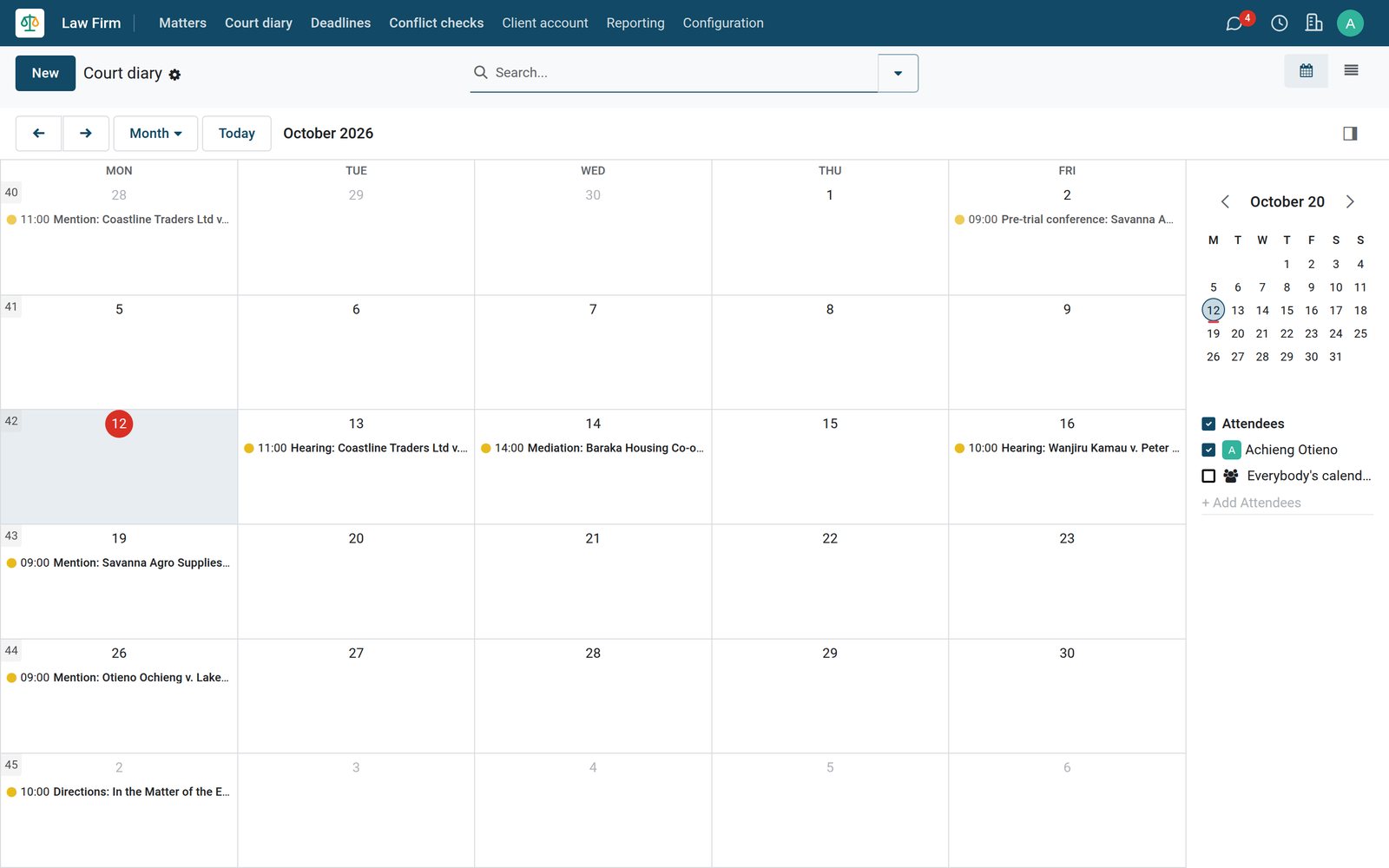Click the Law Firm scales app logo
The height and width of the screenshot is (868, 1389).
[x=30, y=23]
